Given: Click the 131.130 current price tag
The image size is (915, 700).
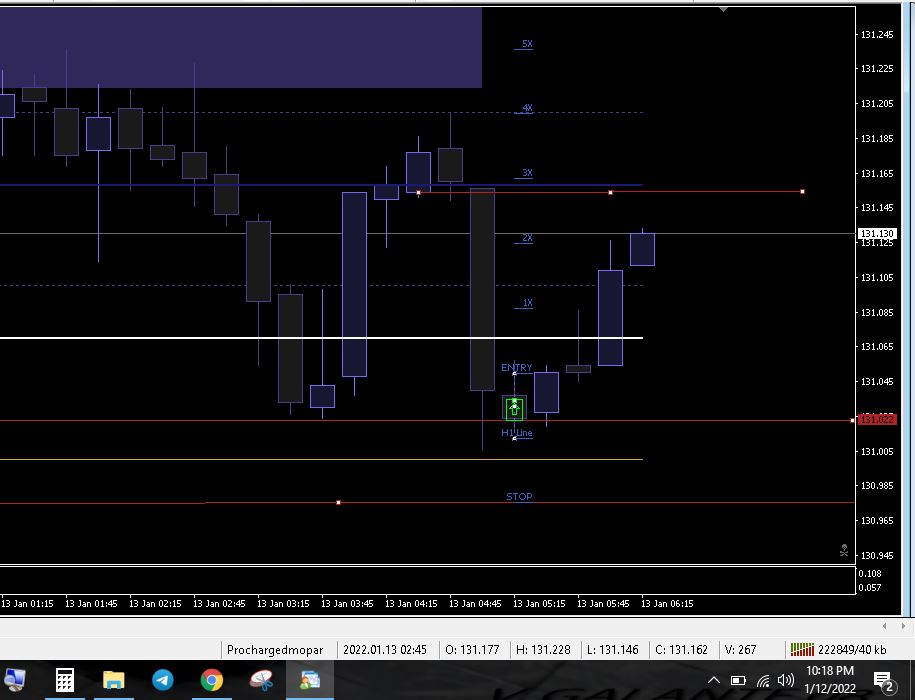Looking at the screenshot, I should pos(876,233).
